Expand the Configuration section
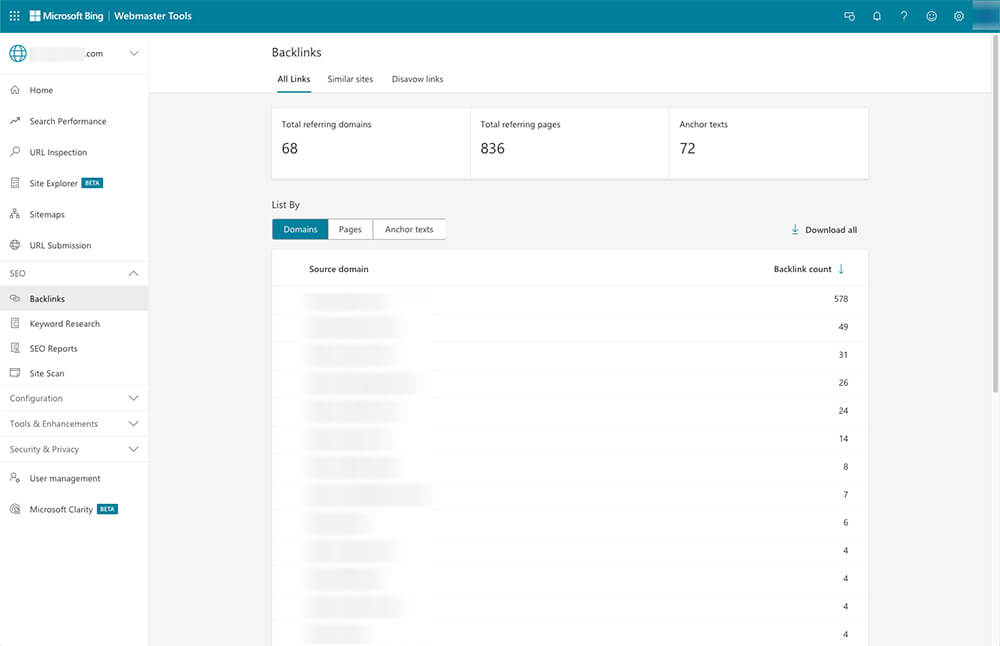 coord(74,398)
